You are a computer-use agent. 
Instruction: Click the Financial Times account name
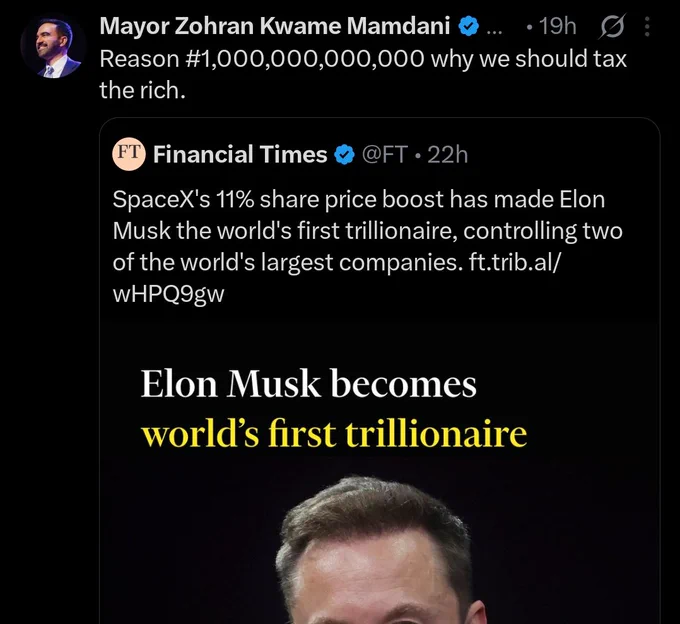pyautogui.click(x=240, y=154)
